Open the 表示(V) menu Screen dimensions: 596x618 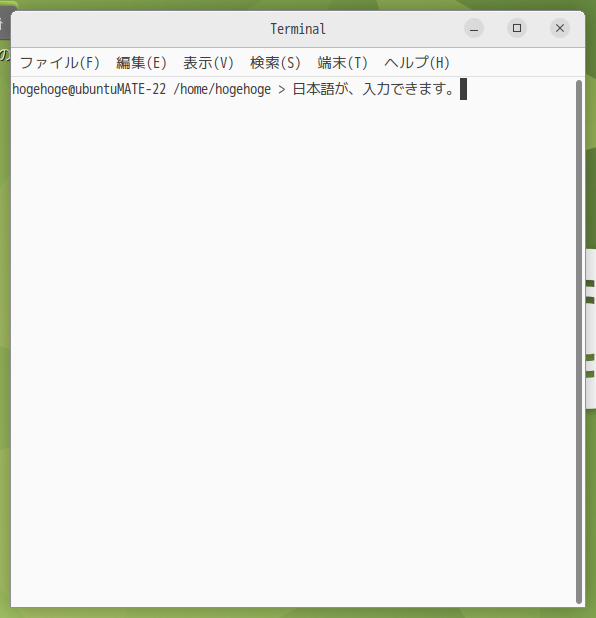click(209, 63)
